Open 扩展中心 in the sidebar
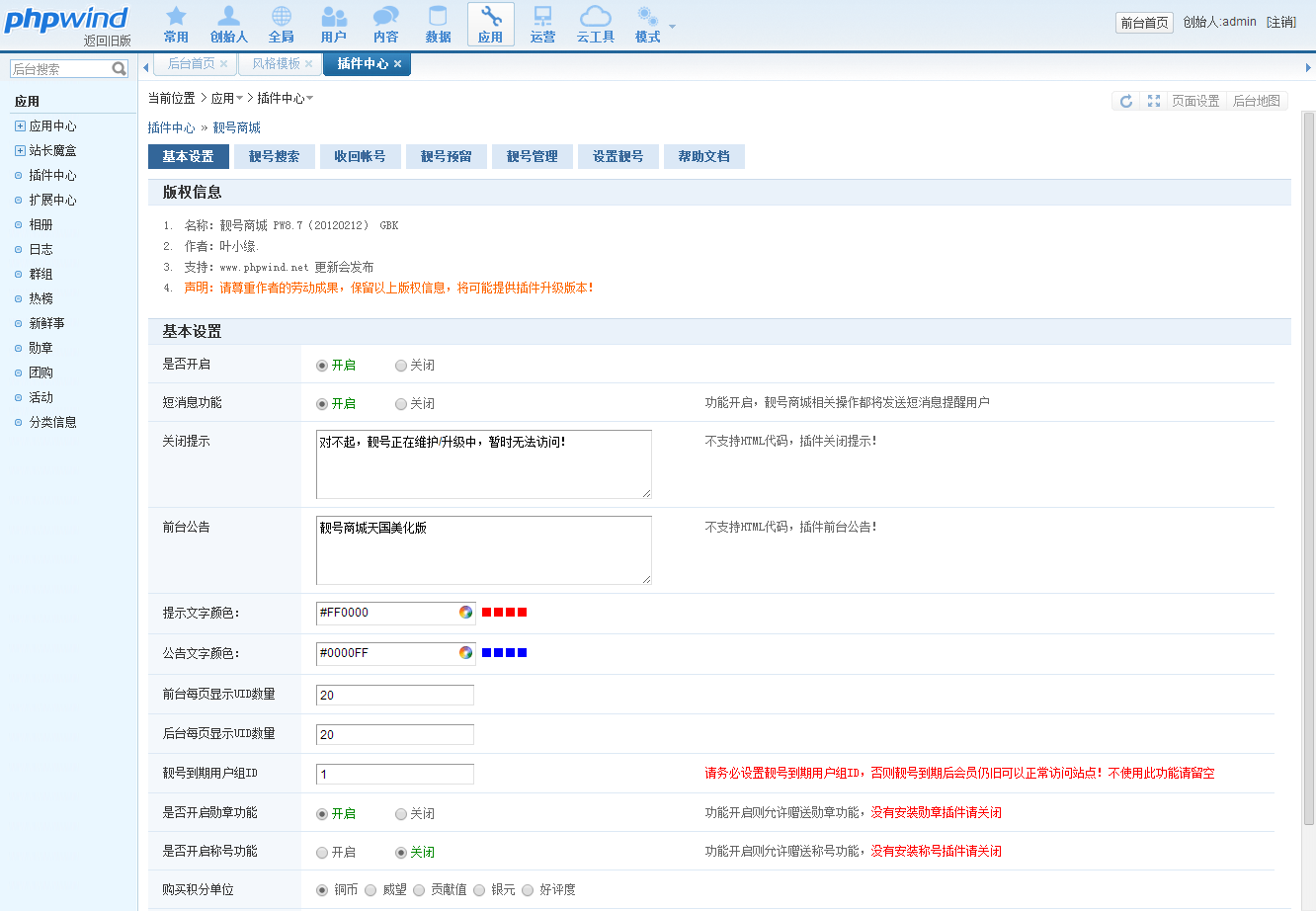 [52, 201]
